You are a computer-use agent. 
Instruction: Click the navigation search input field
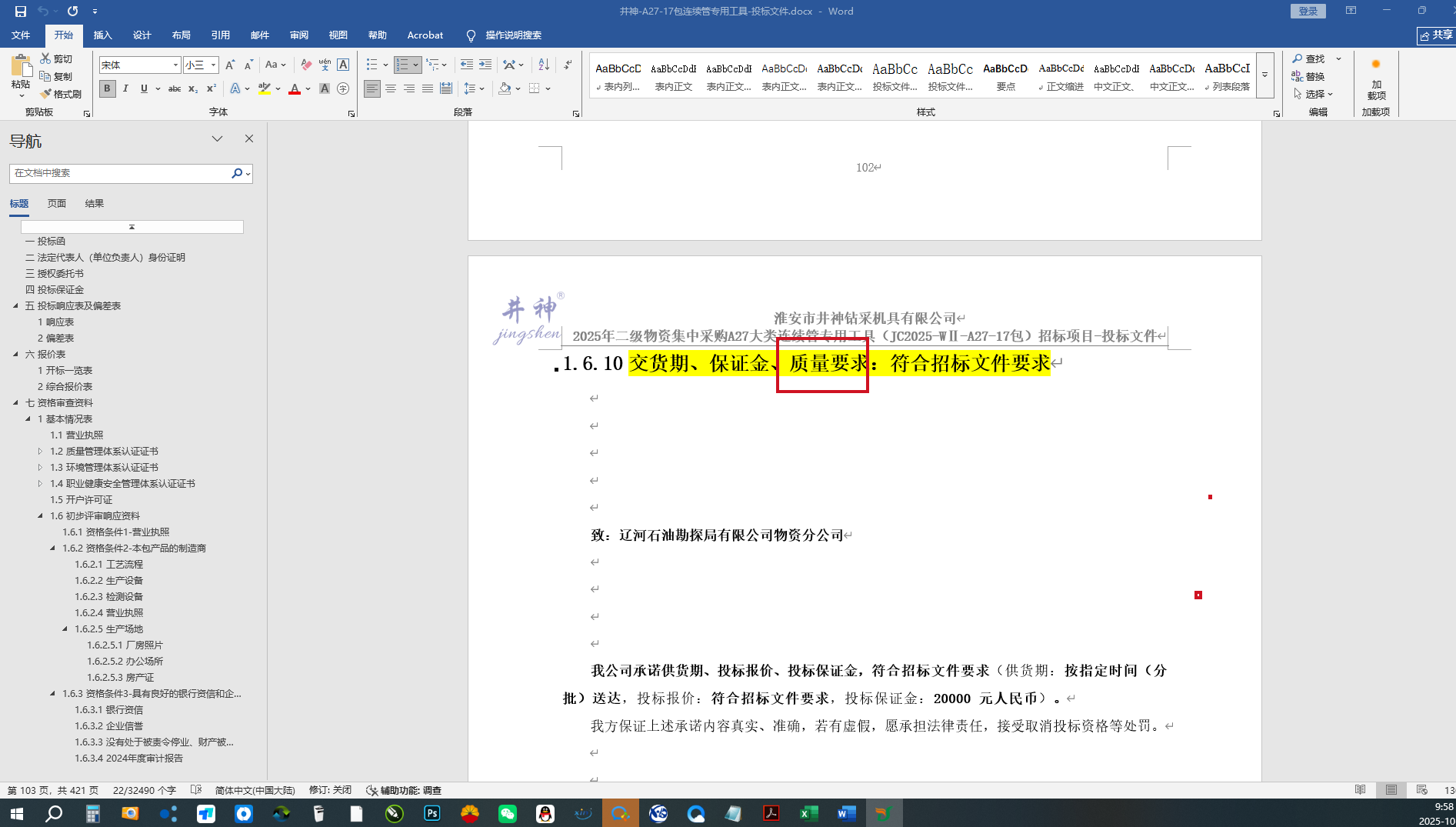click(x=121, y=173)
